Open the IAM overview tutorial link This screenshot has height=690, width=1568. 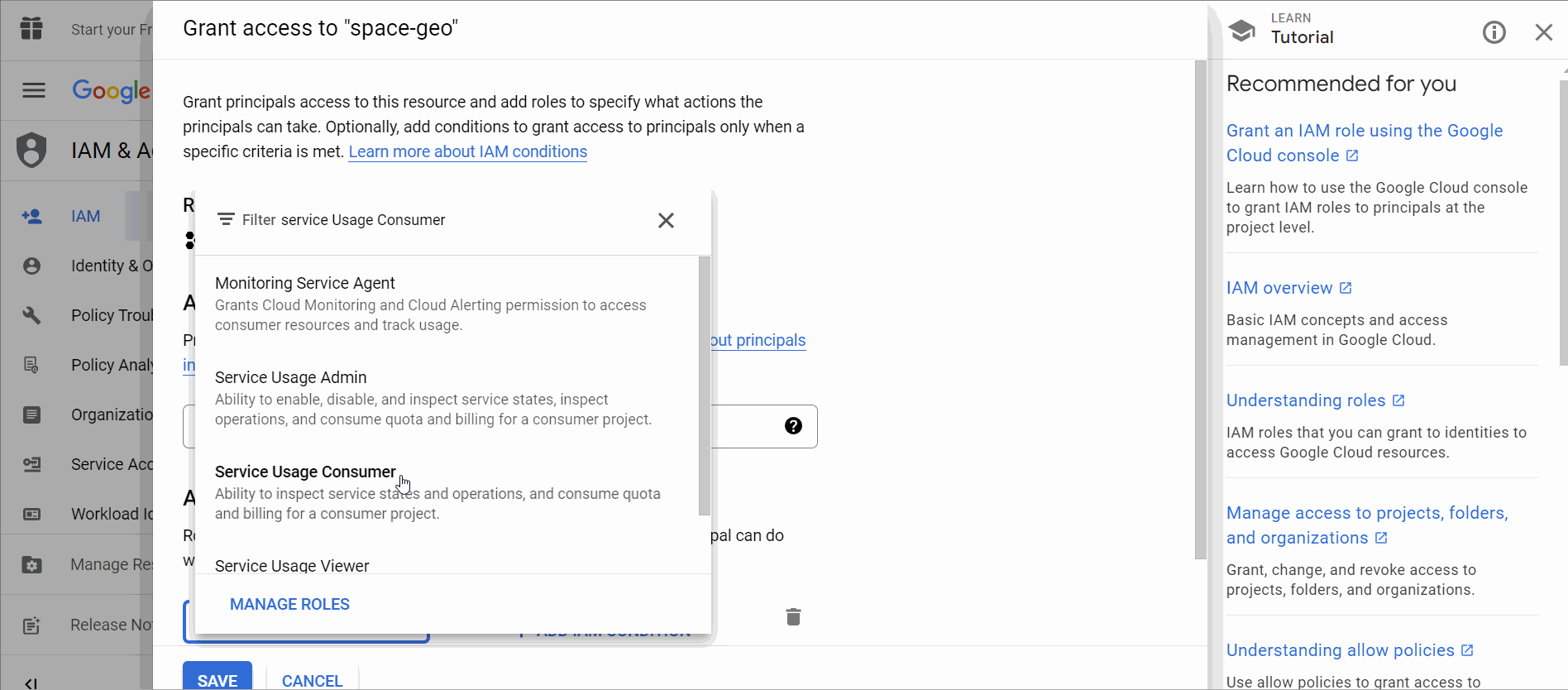(1279, 288)
